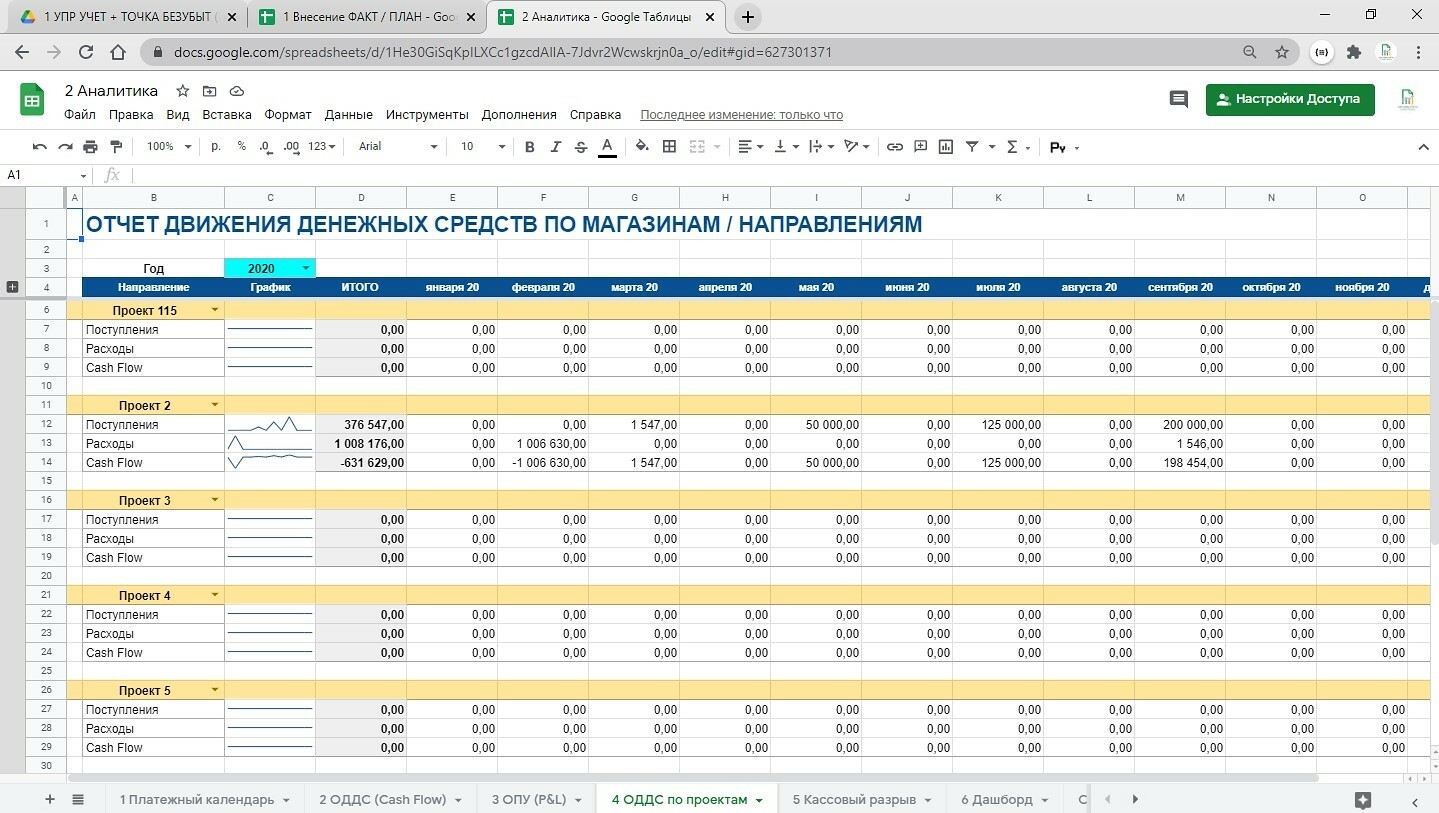Open the Данные menu
The height and width of the screenshot is (813, 1439).
coord(349,115)
